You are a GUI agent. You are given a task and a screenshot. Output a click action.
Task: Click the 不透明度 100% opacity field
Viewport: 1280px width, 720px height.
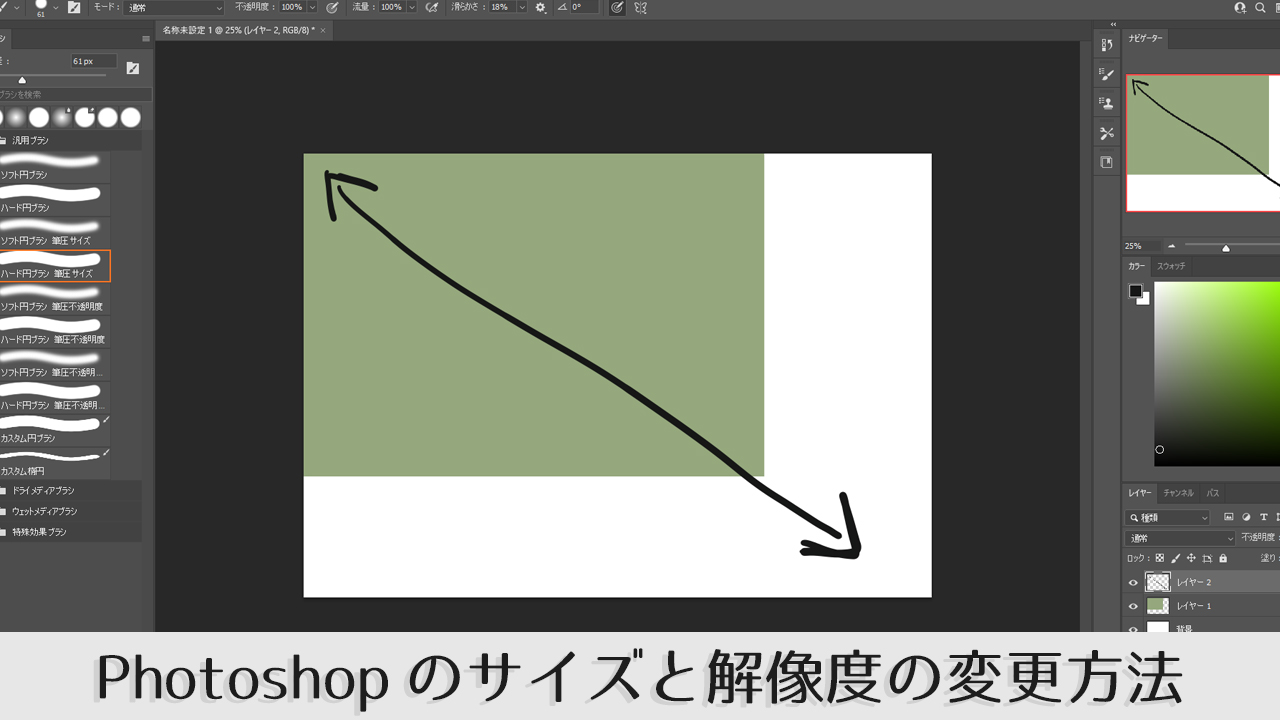pos(291,7)
